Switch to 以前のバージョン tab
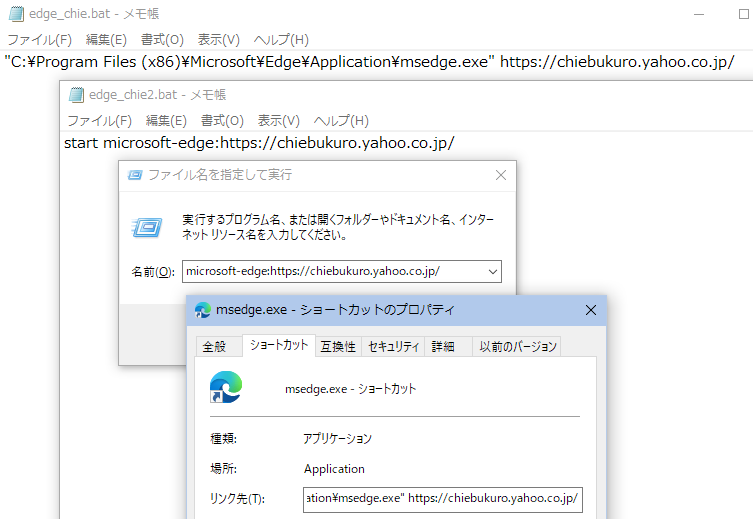 click(517, 347)
